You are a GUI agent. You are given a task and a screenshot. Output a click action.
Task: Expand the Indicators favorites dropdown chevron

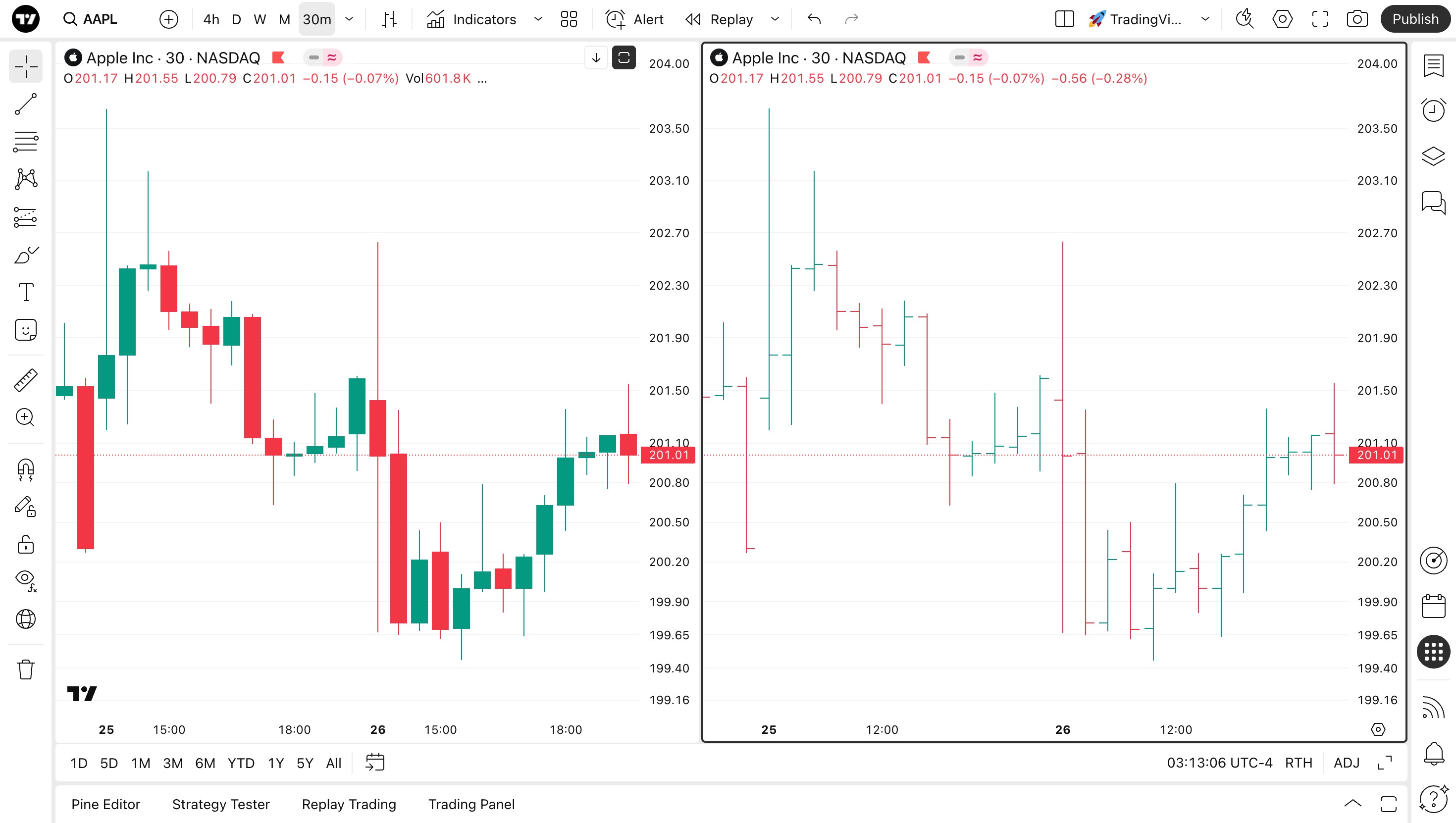tap(538, 19)
